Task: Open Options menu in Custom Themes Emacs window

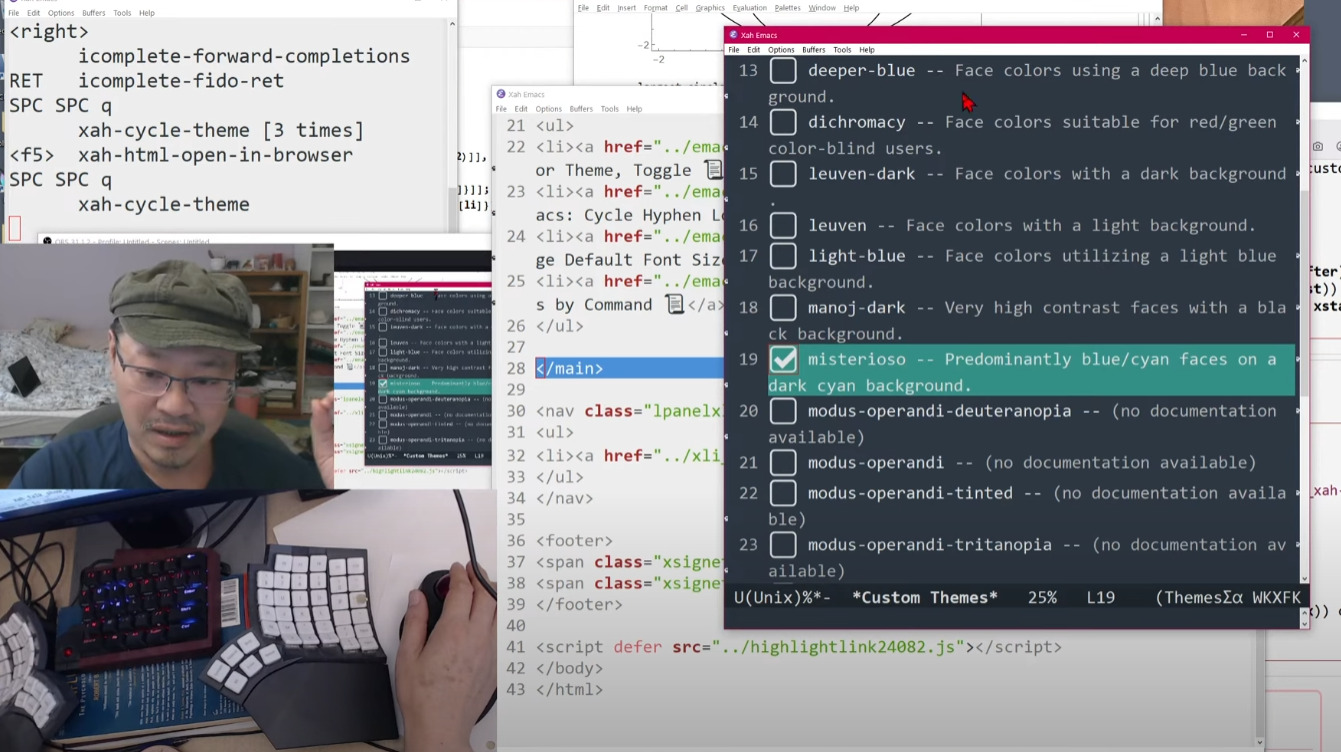Action: [x=781, y=49]
